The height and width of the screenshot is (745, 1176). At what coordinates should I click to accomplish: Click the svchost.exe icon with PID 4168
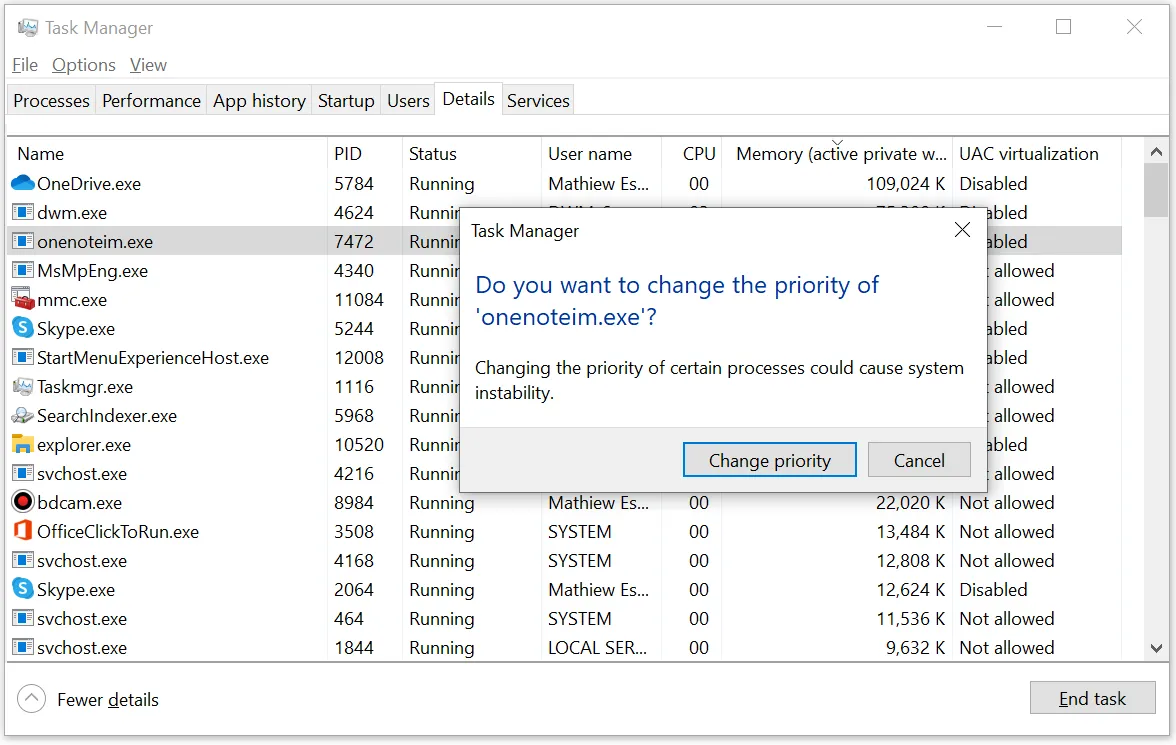(x=23, y=560)
